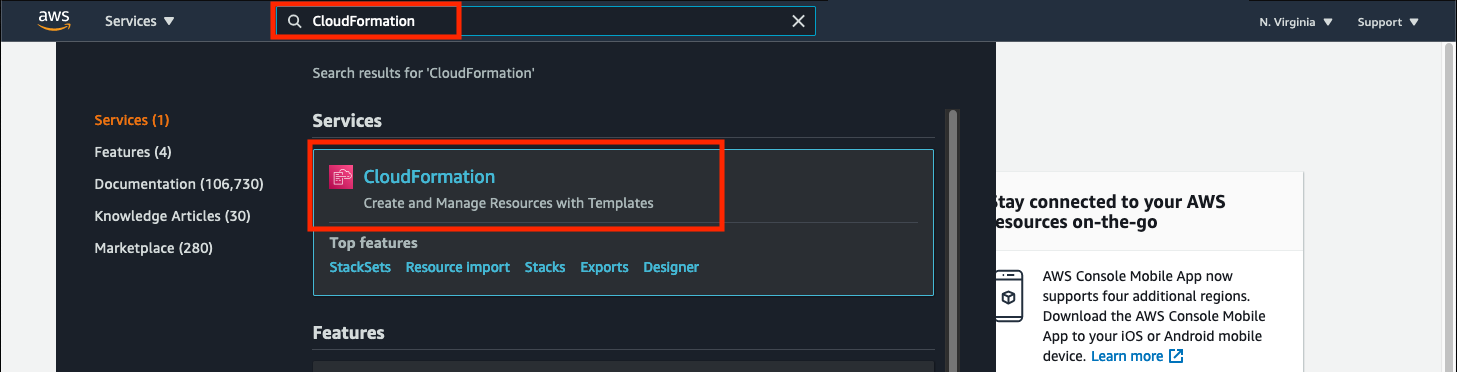Image resolution: width=1457 pixels, height=372 pixels.
Task: Select the Marketplace (280) filter
Action: (x=153, y=248)
